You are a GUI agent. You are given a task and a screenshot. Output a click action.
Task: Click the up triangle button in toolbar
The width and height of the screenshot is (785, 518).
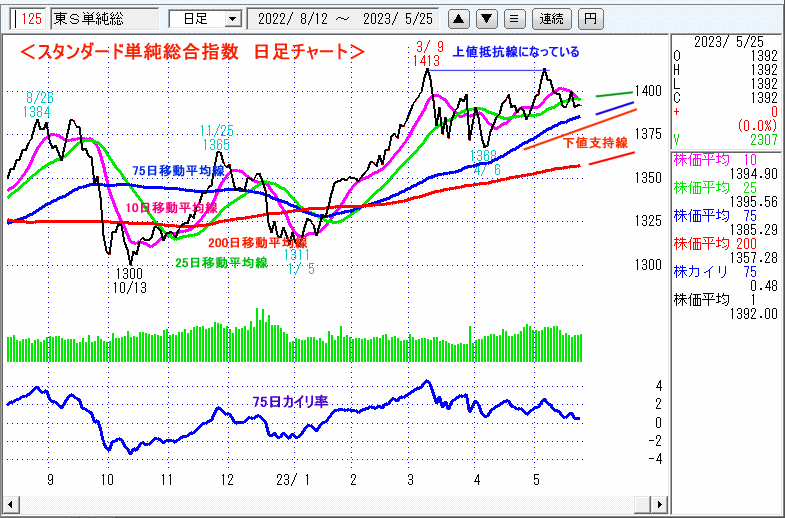tap(459, 18)
